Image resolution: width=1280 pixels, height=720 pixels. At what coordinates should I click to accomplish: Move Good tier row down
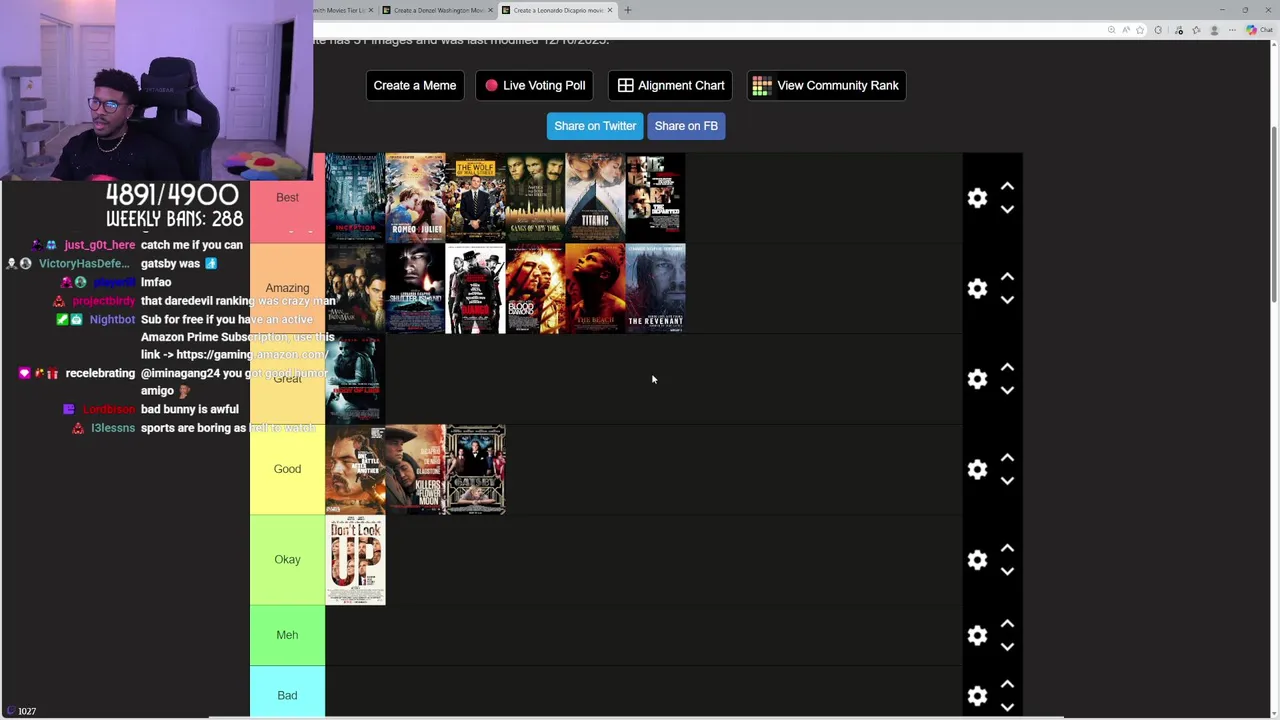pyautogui.click(x=1007, y=481)
